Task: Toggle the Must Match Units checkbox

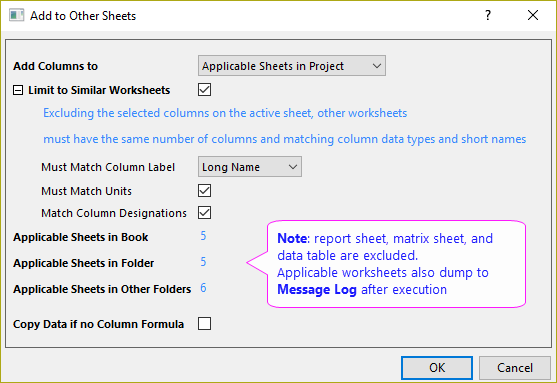Action: pos(205,191)
